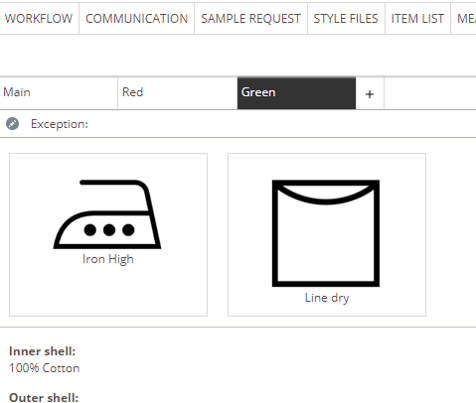Select the Iron High care symbol
476x403 pixels.
[107, 214]
